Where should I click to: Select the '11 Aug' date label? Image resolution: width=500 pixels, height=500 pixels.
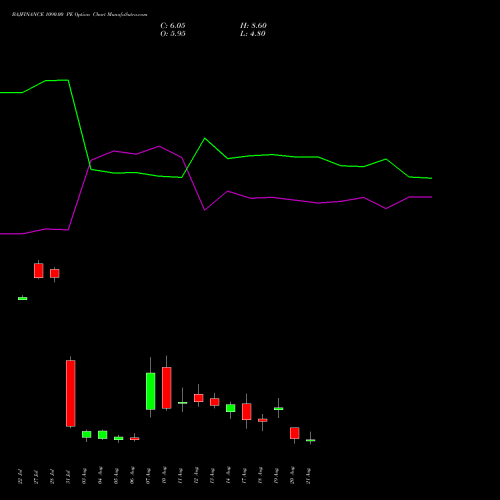point(180,476)
